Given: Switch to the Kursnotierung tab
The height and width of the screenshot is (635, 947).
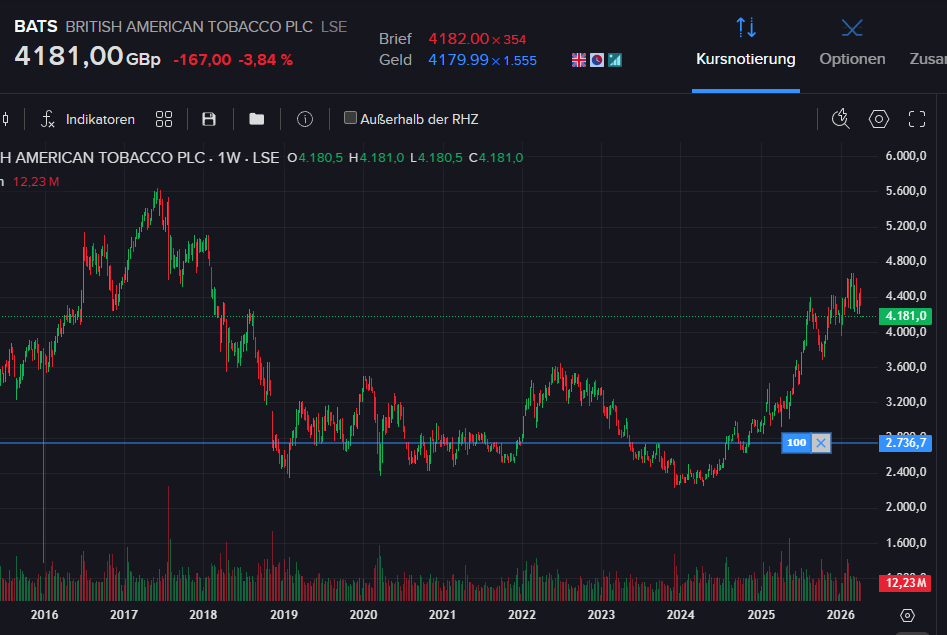Looking at the screenshot, I should (745, 59).
